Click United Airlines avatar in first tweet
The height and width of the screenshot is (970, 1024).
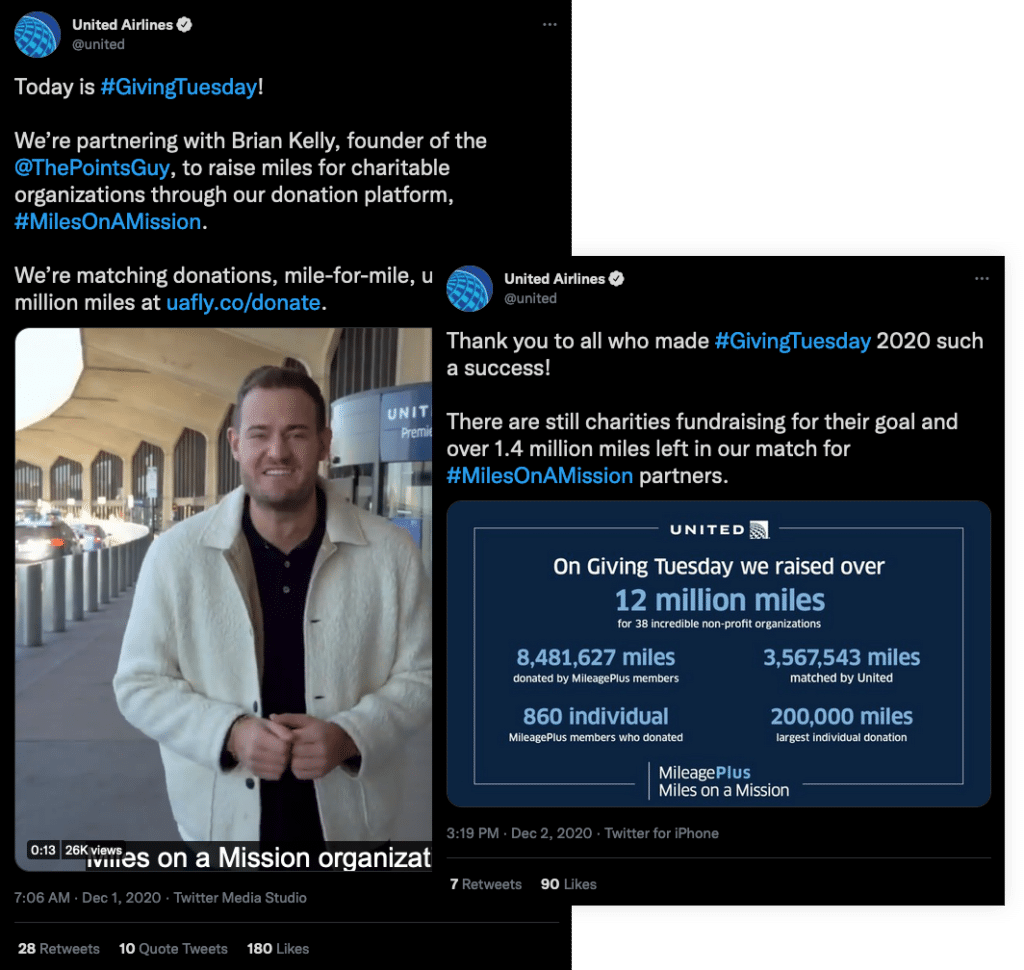pyautogui.click(x=37, y=34)
